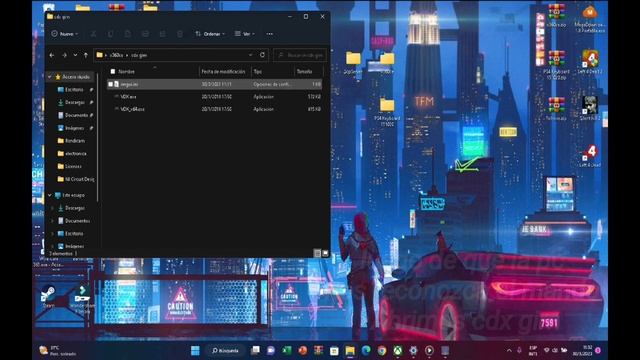This screenshot has height=360, width=640.
Task: Refresh the current folder view
Action: click(262, 55)
